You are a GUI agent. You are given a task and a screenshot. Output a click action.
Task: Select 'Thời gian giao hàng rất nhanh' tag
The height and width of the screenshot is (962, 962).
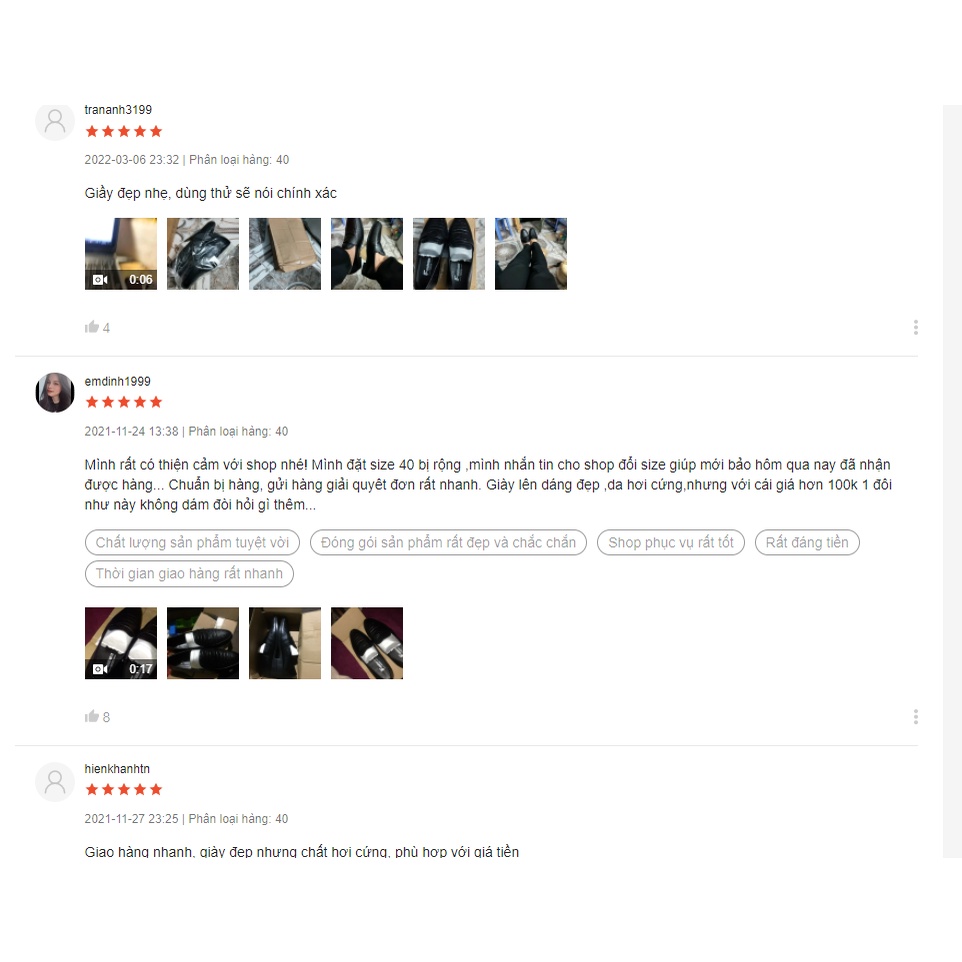point(189,574)
